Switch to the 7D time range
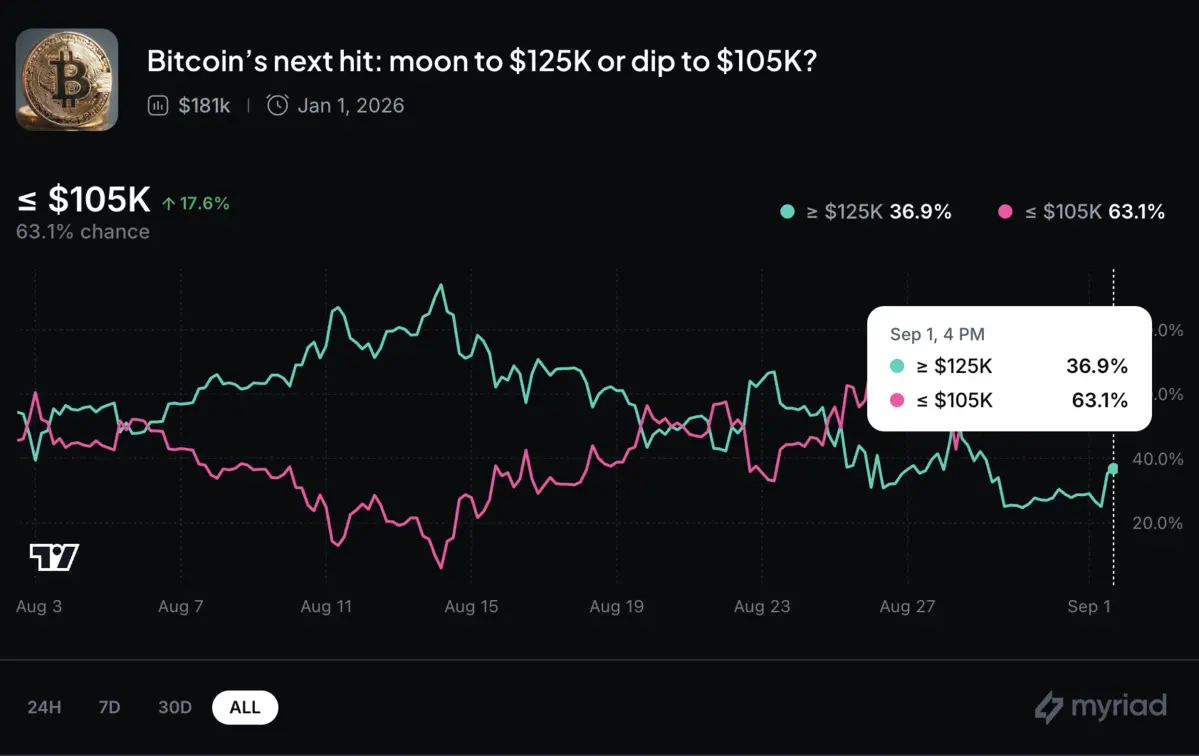Screen dimensions: 1199x756 pos(109,708)
